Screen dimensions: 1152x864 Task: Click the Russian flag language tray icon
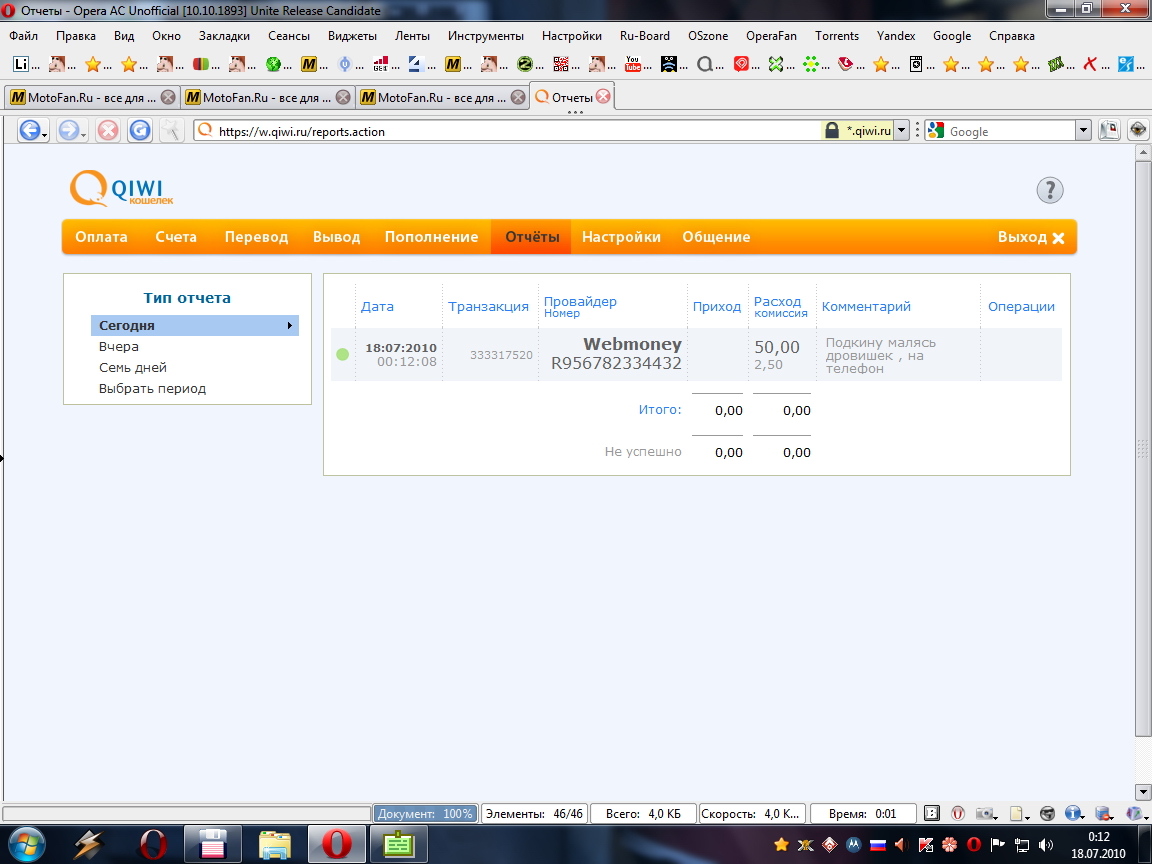(877, 844)
